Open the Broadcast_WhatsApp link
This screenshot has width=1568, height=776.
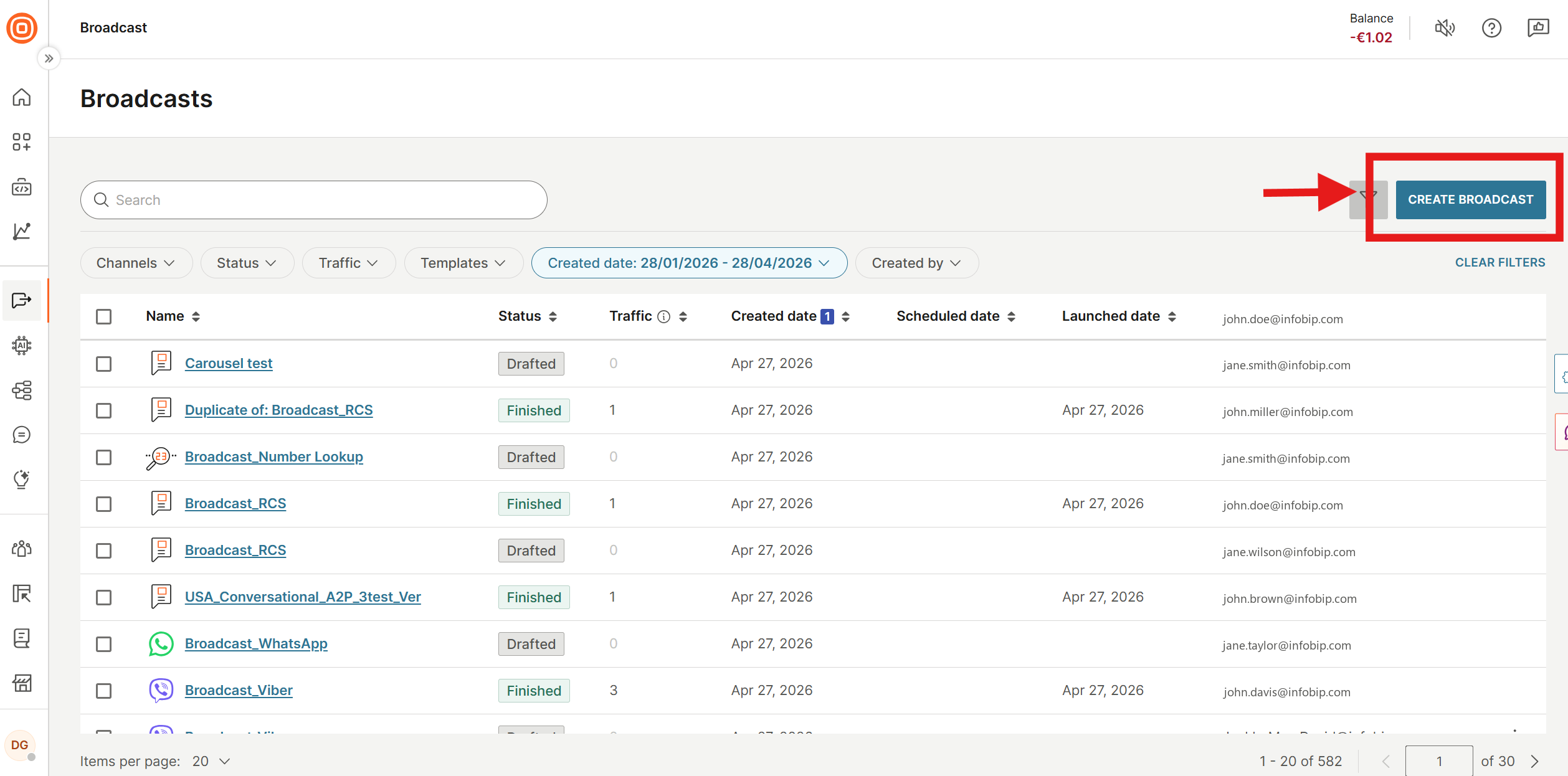tap(256, 643)
